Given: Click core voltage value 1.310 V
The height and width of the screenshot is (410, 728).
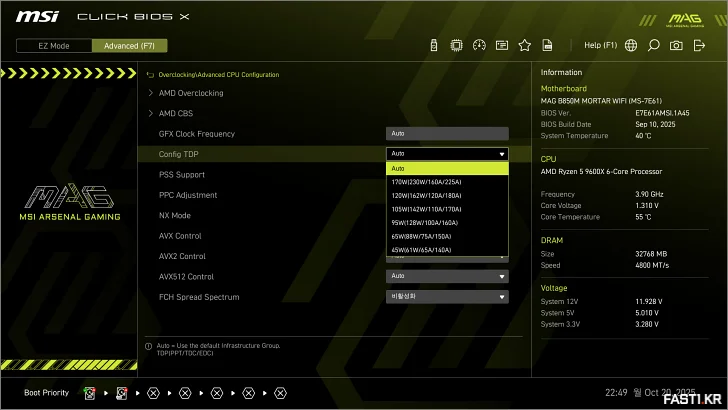Looking at the screenshot, I should click(647, 206).
